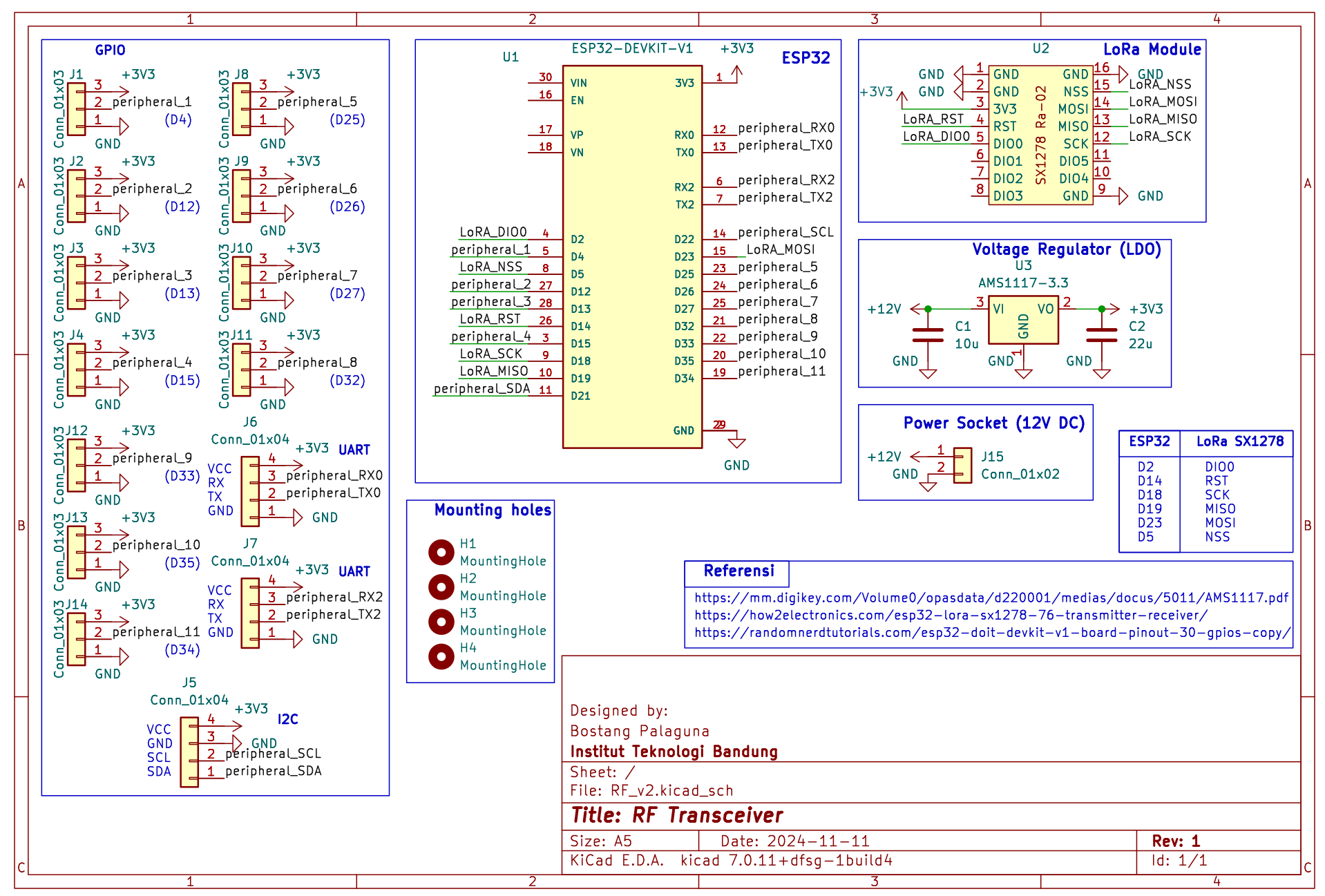Select capacitor C2 22u symbol
The image size is (1325, 896).
(1101, 335)
